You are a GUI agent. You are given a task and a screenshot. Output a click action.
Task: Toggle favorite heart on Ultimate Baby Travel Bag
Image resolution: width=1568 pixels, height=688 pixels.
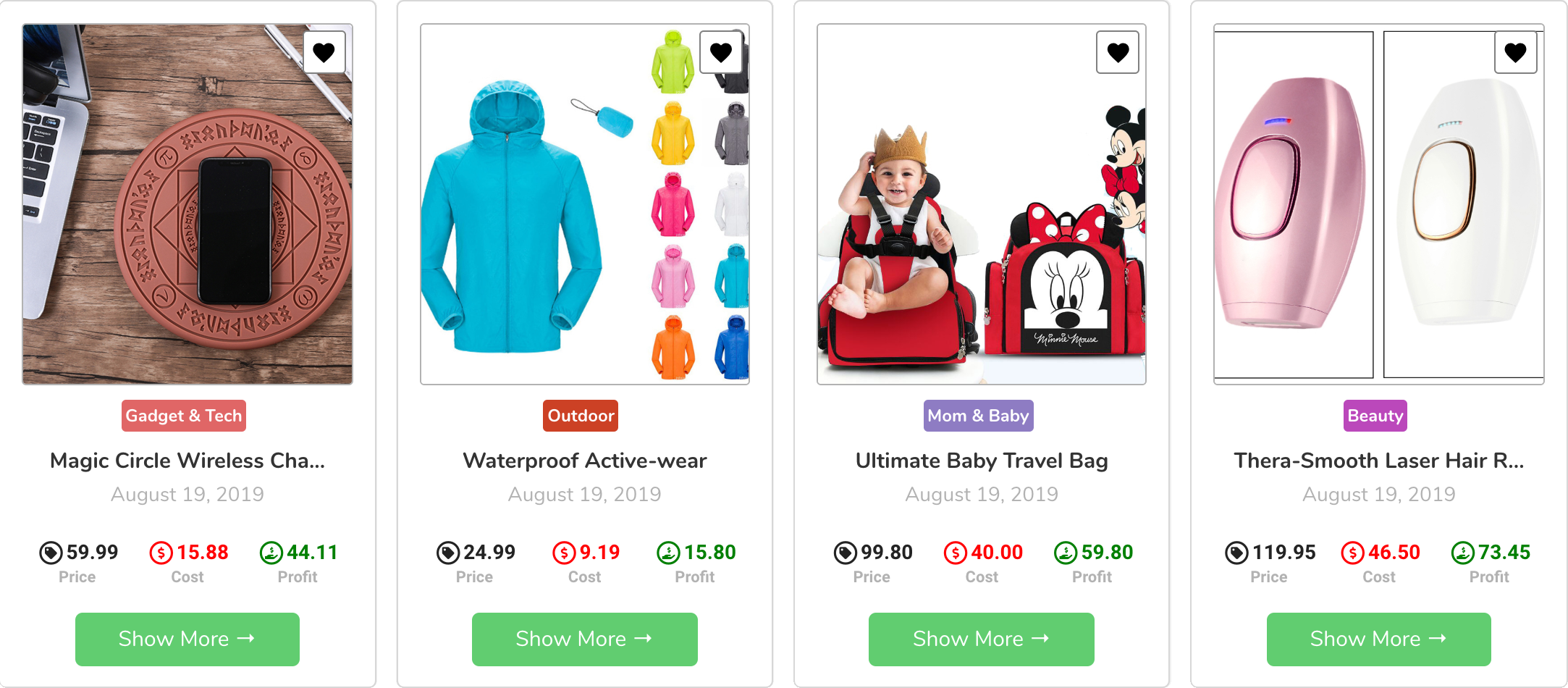tap(1118, 52)
